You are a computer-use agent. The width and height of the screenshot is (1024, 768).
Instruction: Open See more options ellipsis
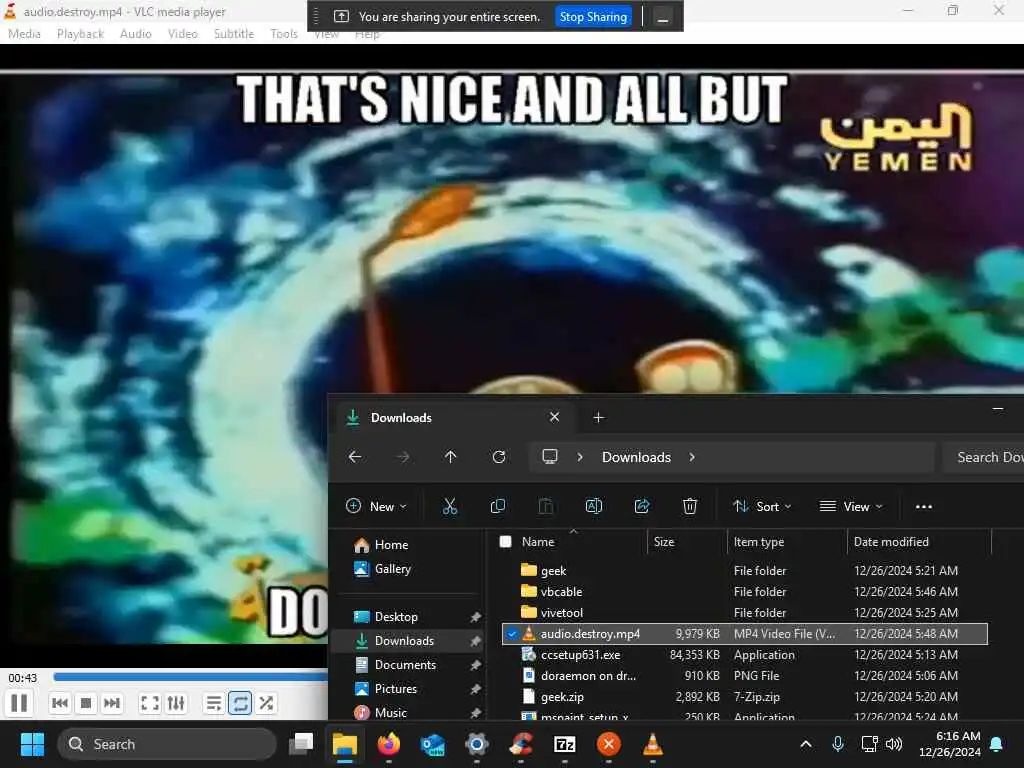[923, 507]
